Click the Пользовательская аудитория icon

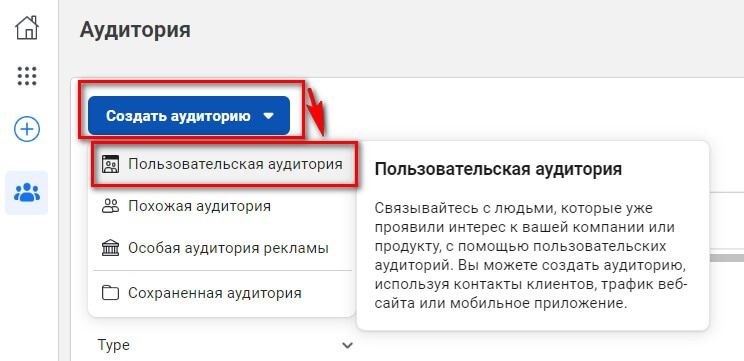coord(110,164)
